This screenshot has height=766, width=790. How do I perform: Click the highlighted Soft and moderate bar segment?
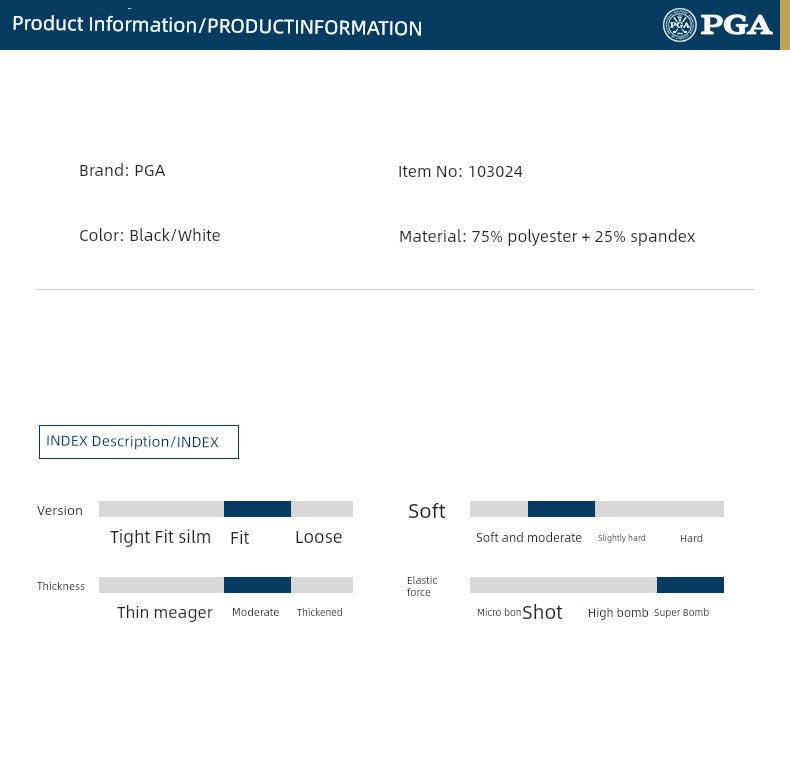point(561,509)
